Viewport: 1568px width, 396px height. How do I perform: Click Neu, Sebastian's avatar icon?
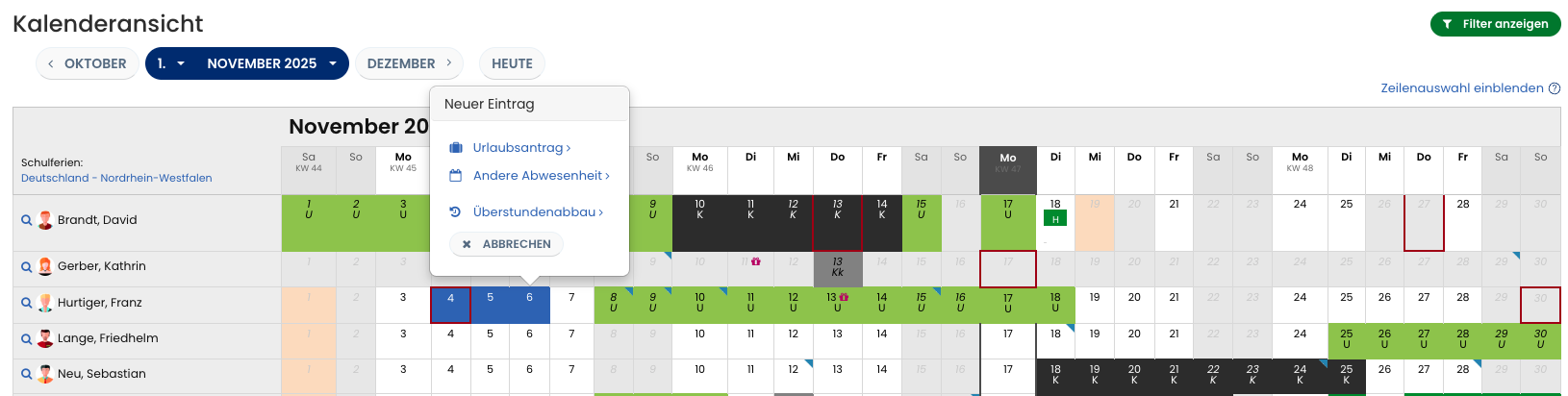[45, 374]
